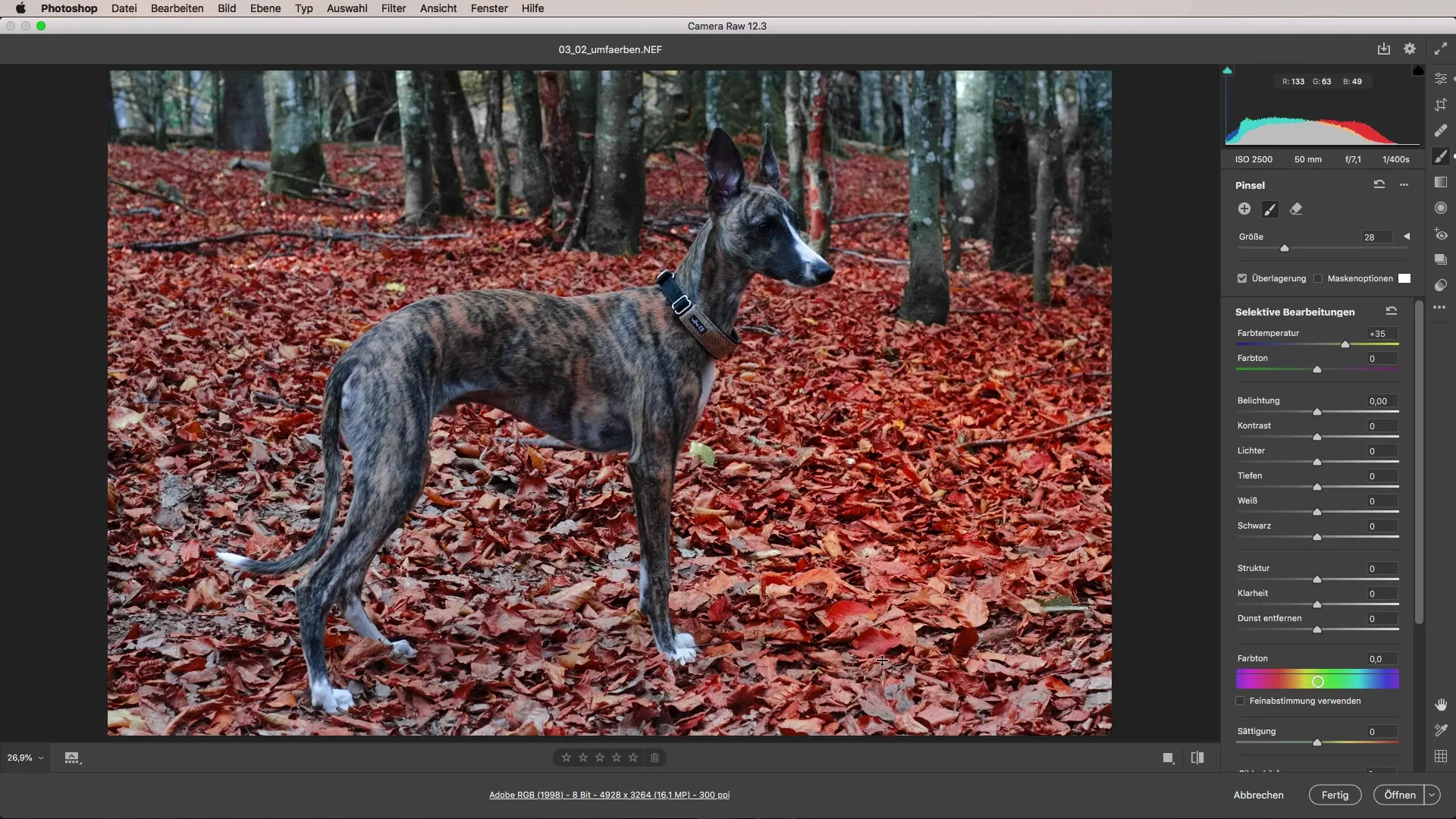Click the save image export icon

[1384, 49]
